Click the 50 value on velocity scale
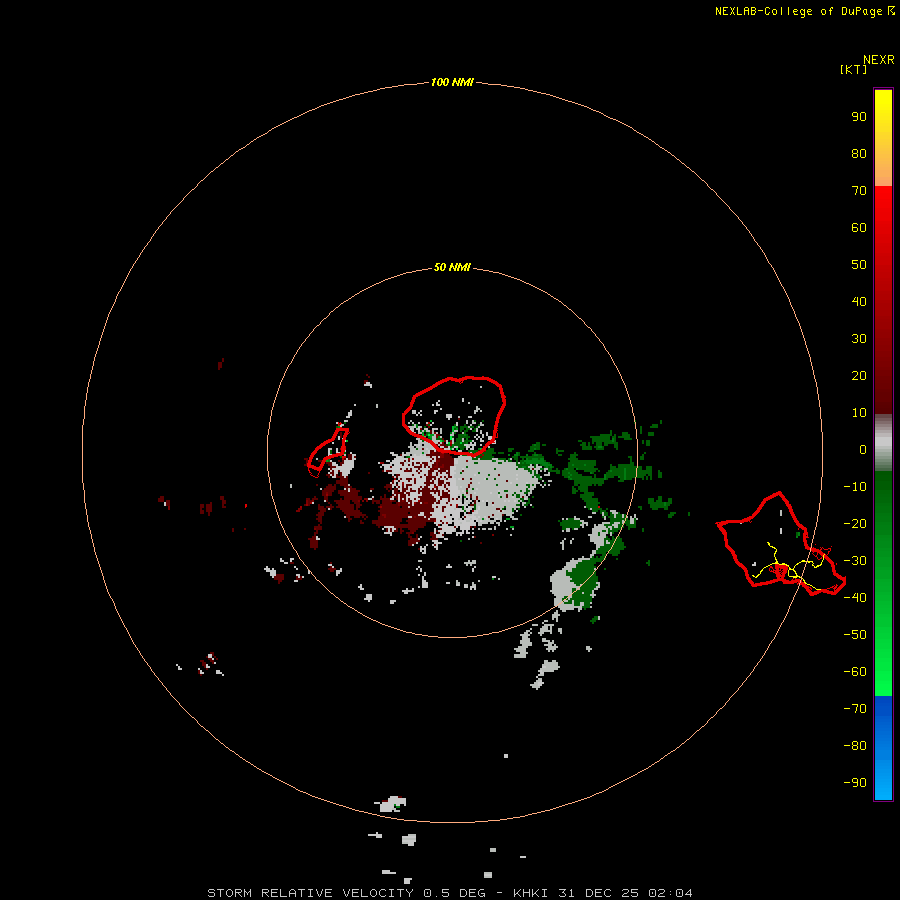This screenshot has width=900, height=900. tap(859, 265)
